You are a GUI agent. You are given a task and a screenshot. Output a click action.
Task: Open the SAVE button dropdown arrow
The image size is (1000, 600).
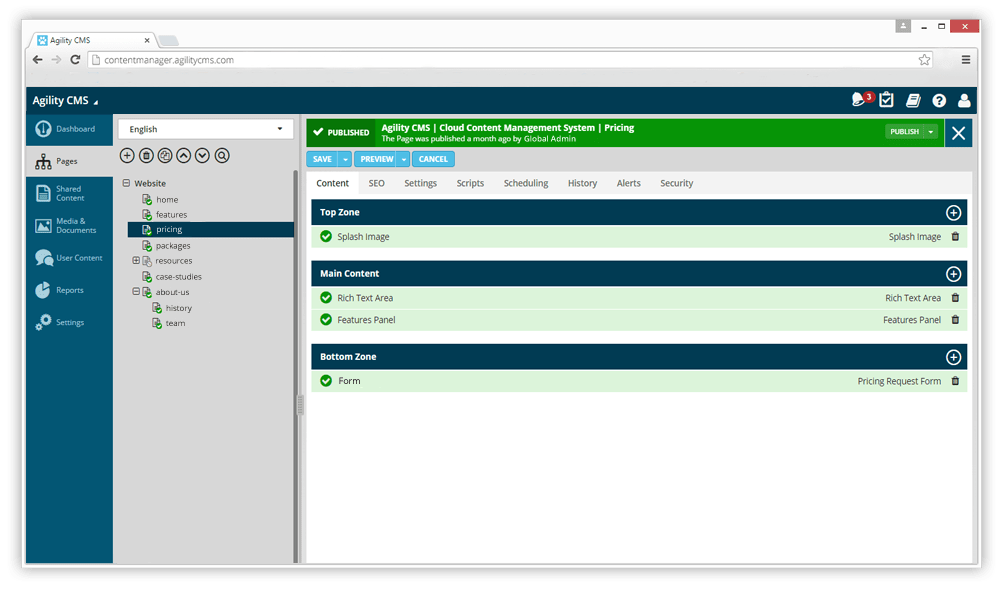coord(344,159)
